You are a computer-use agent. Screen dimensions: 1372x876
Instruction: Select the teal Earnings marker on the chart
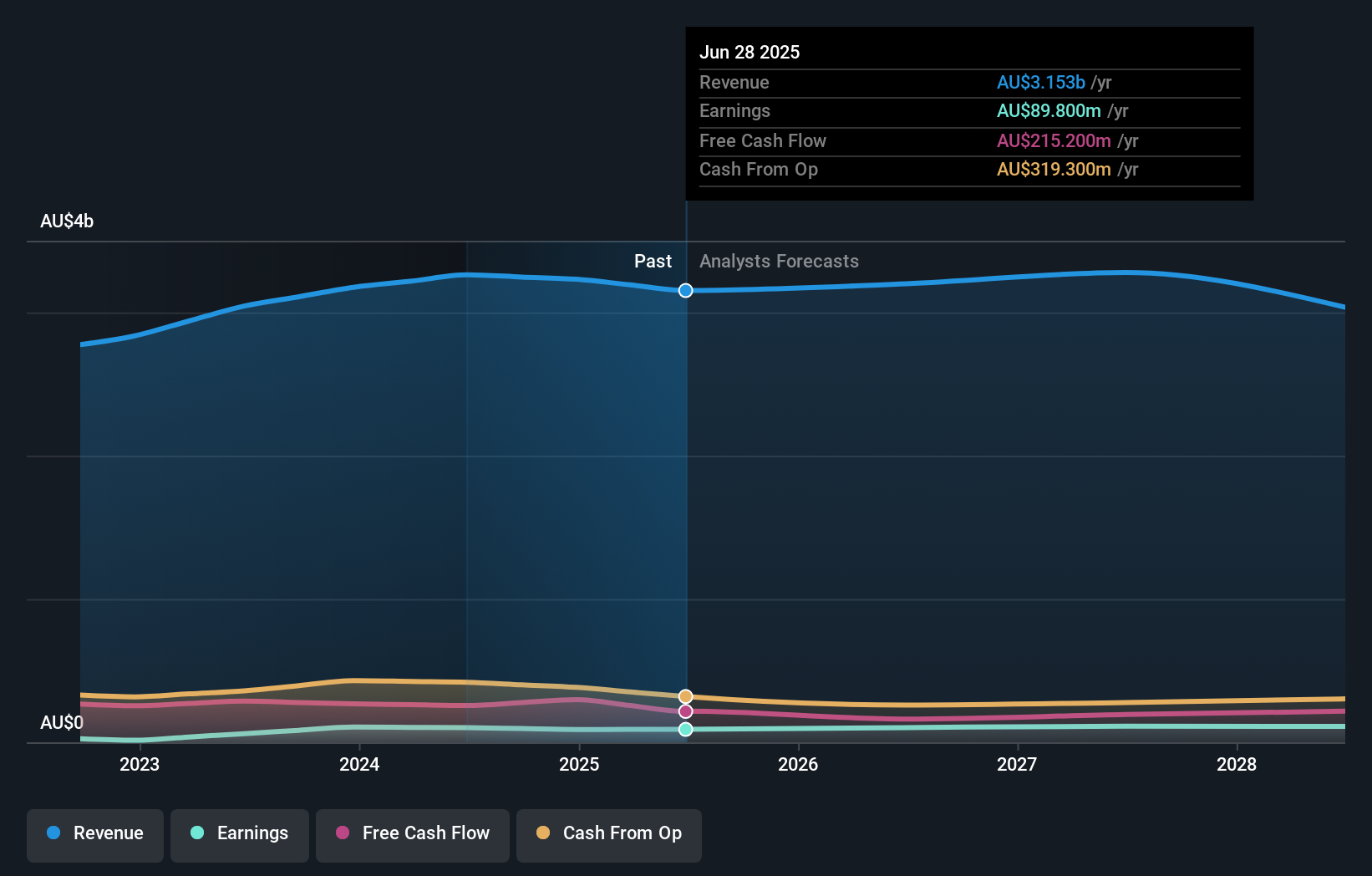point(685,729)
